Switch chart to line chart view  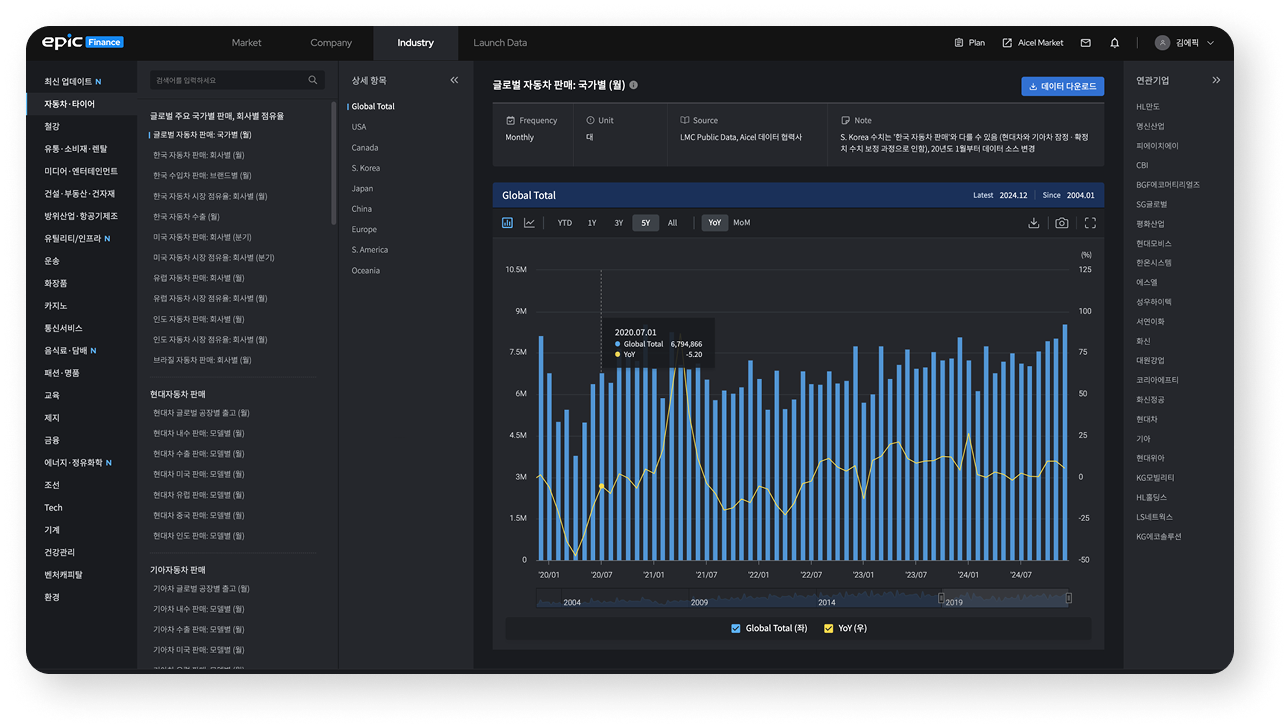click(529, 223)
